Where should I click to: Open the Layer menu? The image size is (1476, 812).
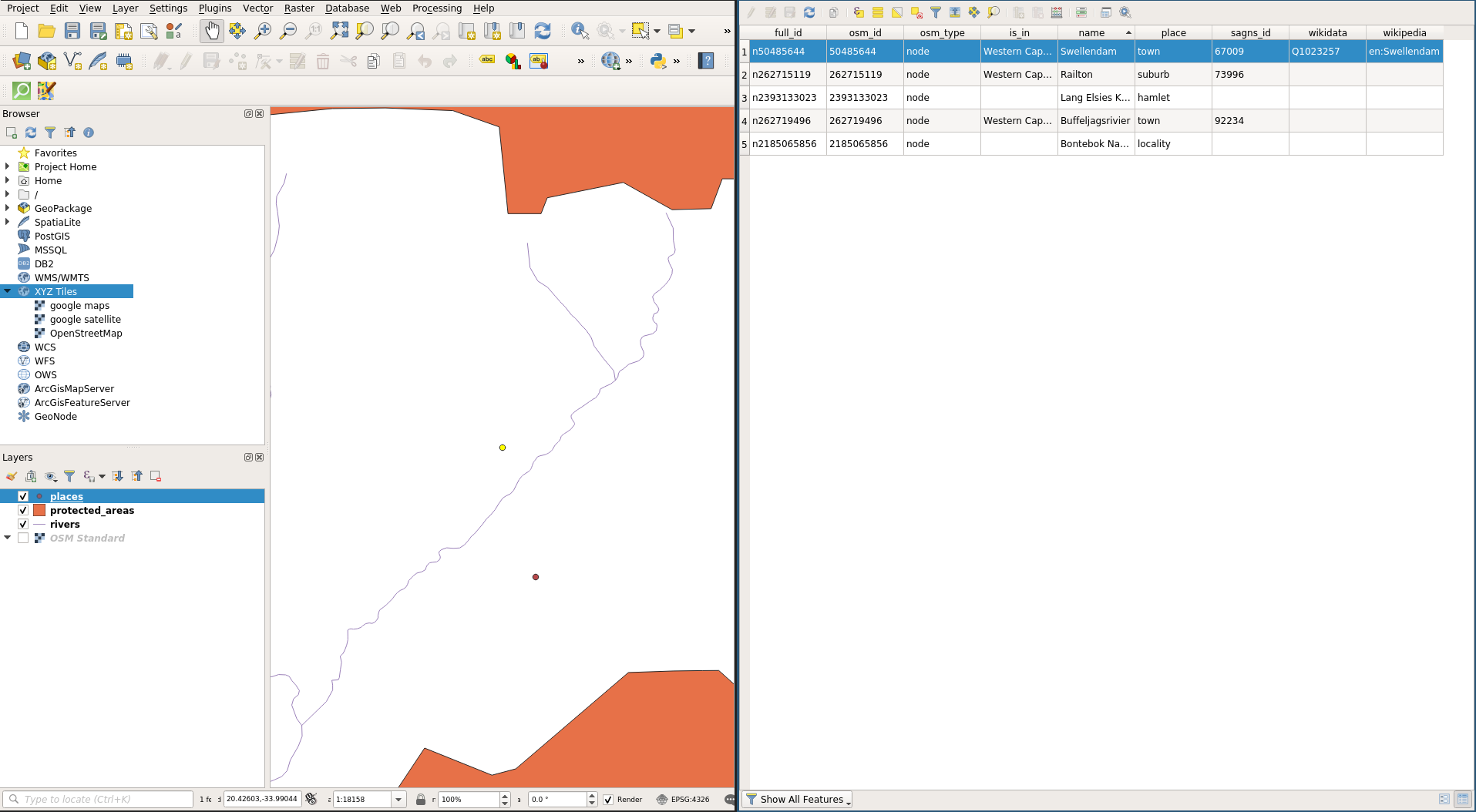pos(125,8)
